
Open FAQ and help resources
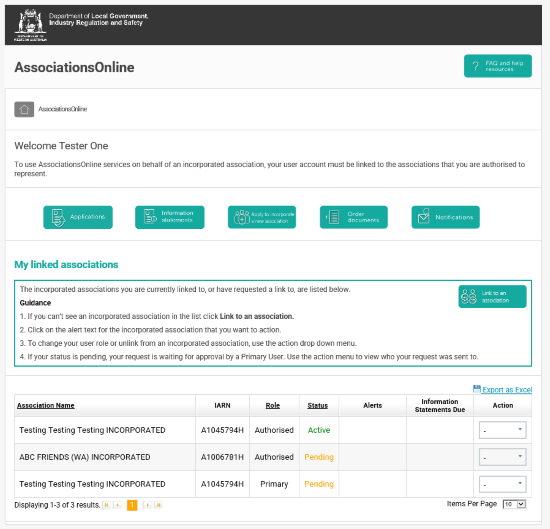pyautogui.click(x=498, y=66)
